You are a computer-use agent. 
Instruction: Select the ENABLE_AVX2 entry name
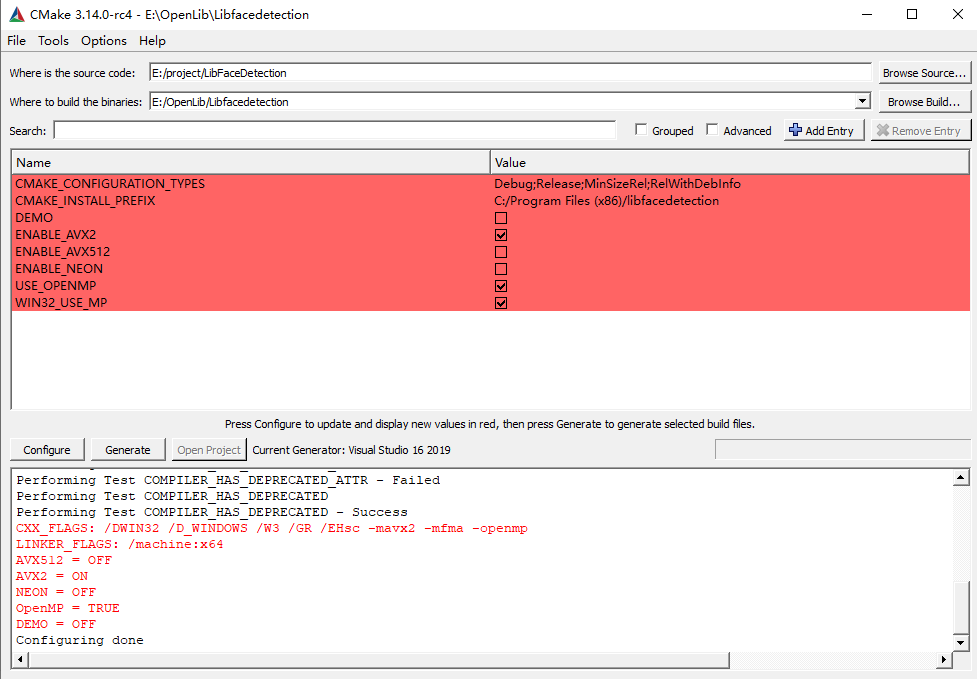click(x=56, y=235)
